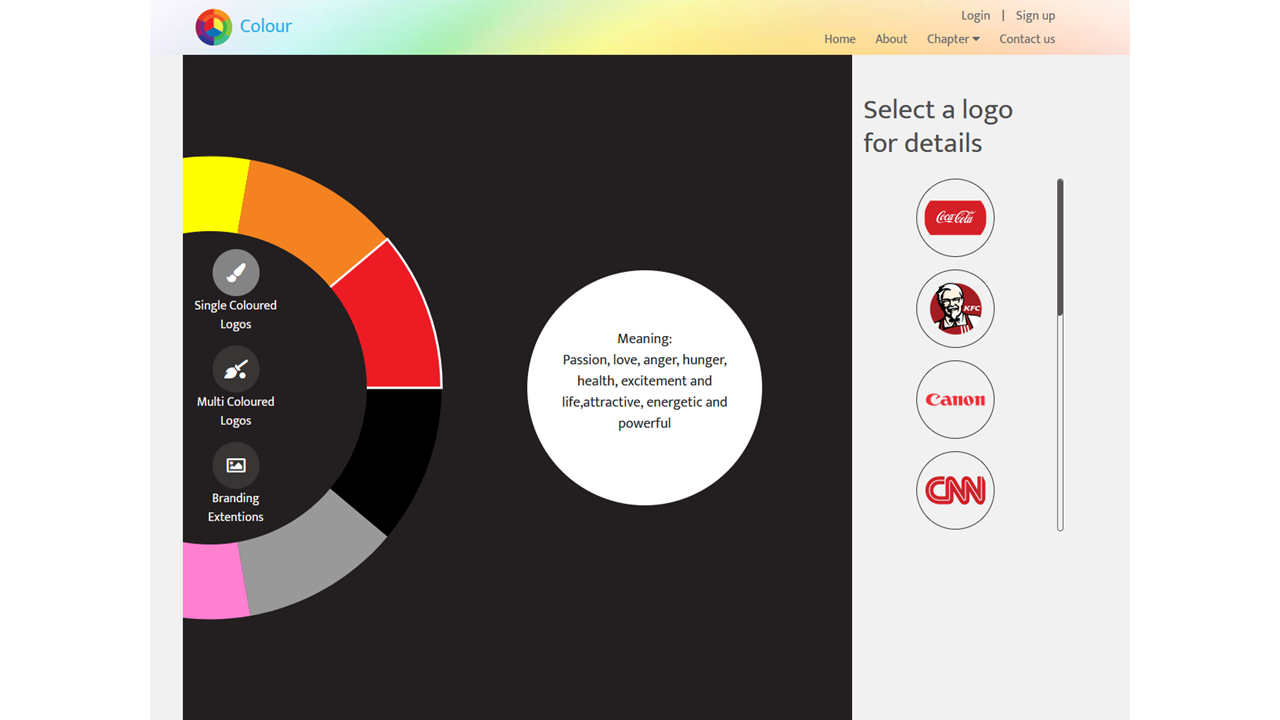Screen dimensions: 1280x720
Task: Click the Login link
Action: [975, 15]
